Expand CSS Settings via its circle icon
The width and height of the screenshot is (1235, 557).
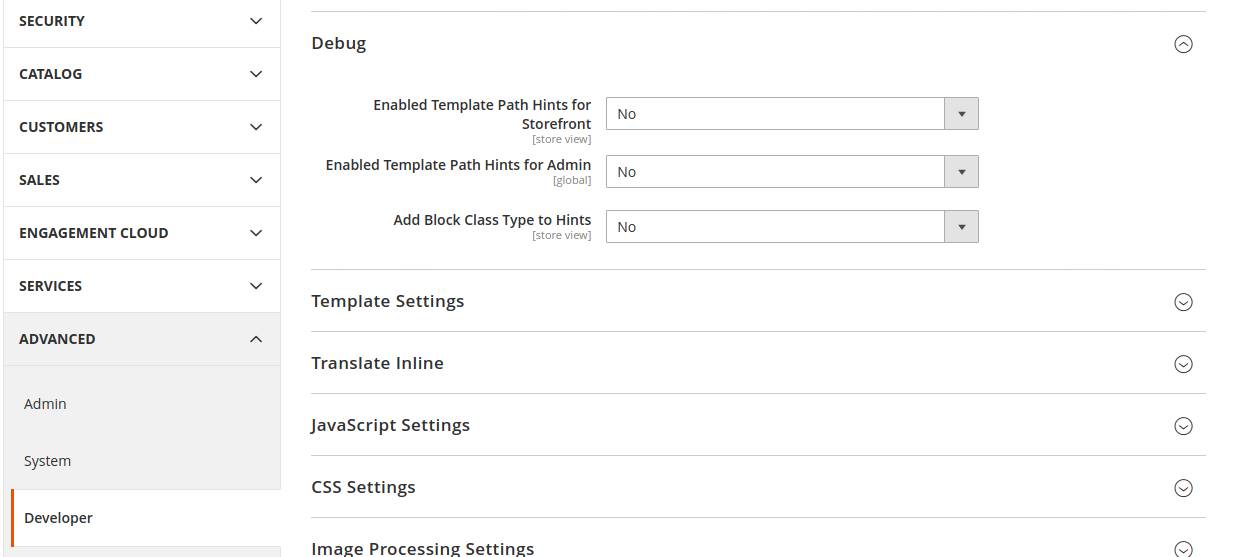pyautogui.click(x=1183, y=488)
